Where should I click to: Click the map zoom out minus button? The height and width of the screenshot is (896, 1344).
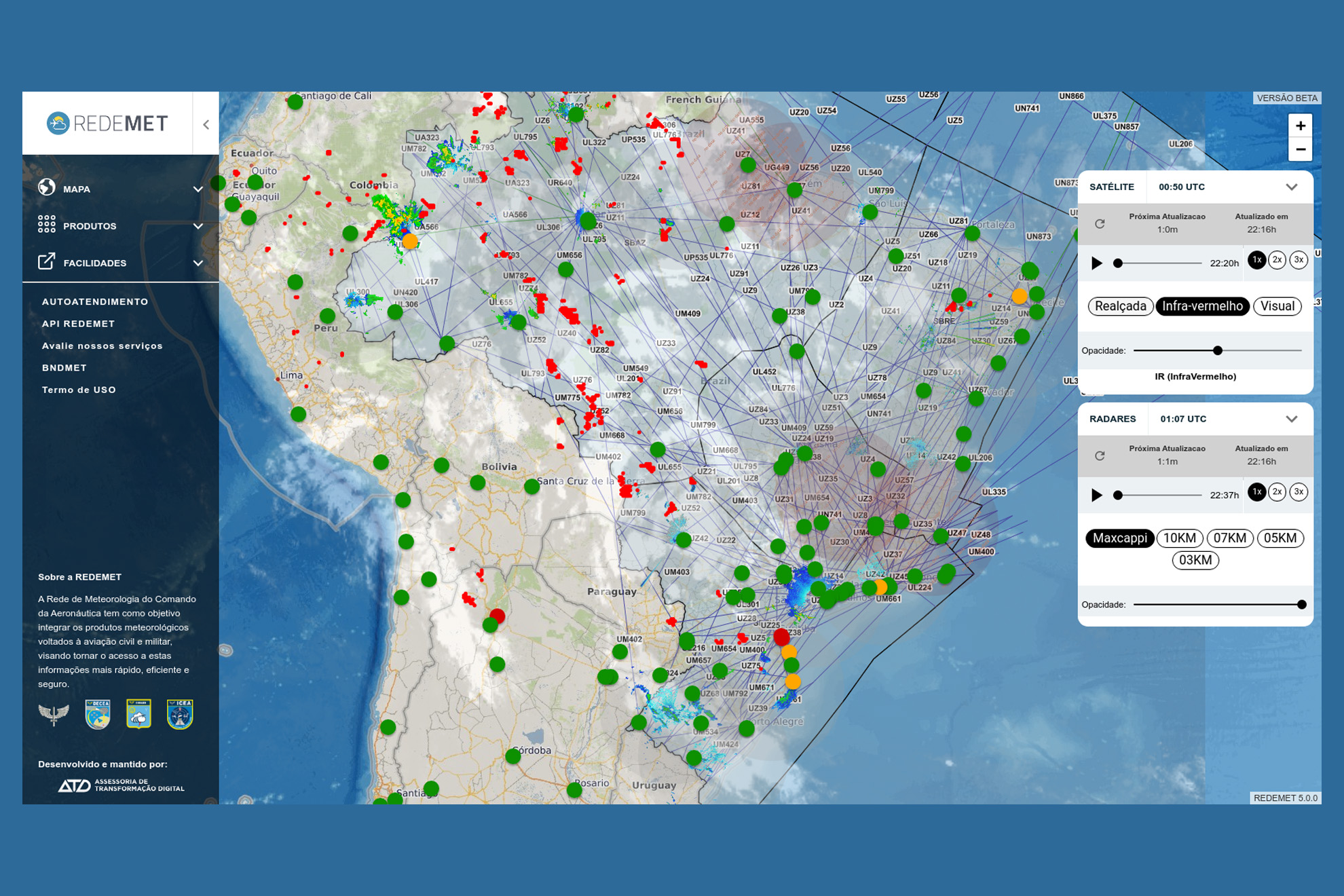(1300, 149)
